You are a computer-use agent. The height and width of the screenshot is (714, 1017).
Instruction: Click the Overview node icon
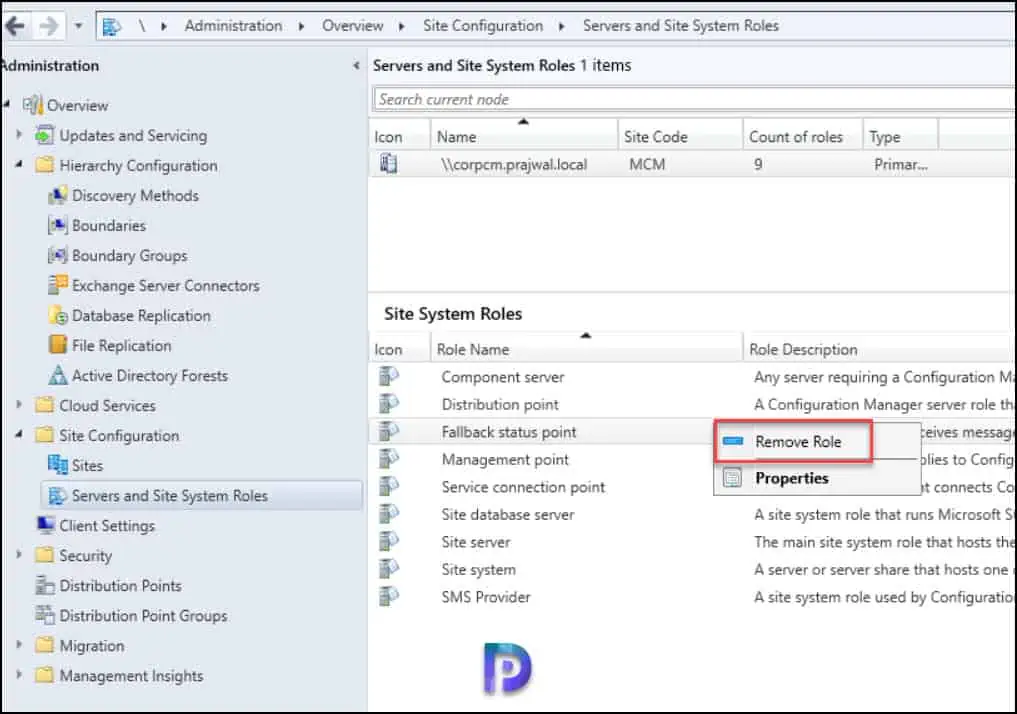(x=33, y=105)
